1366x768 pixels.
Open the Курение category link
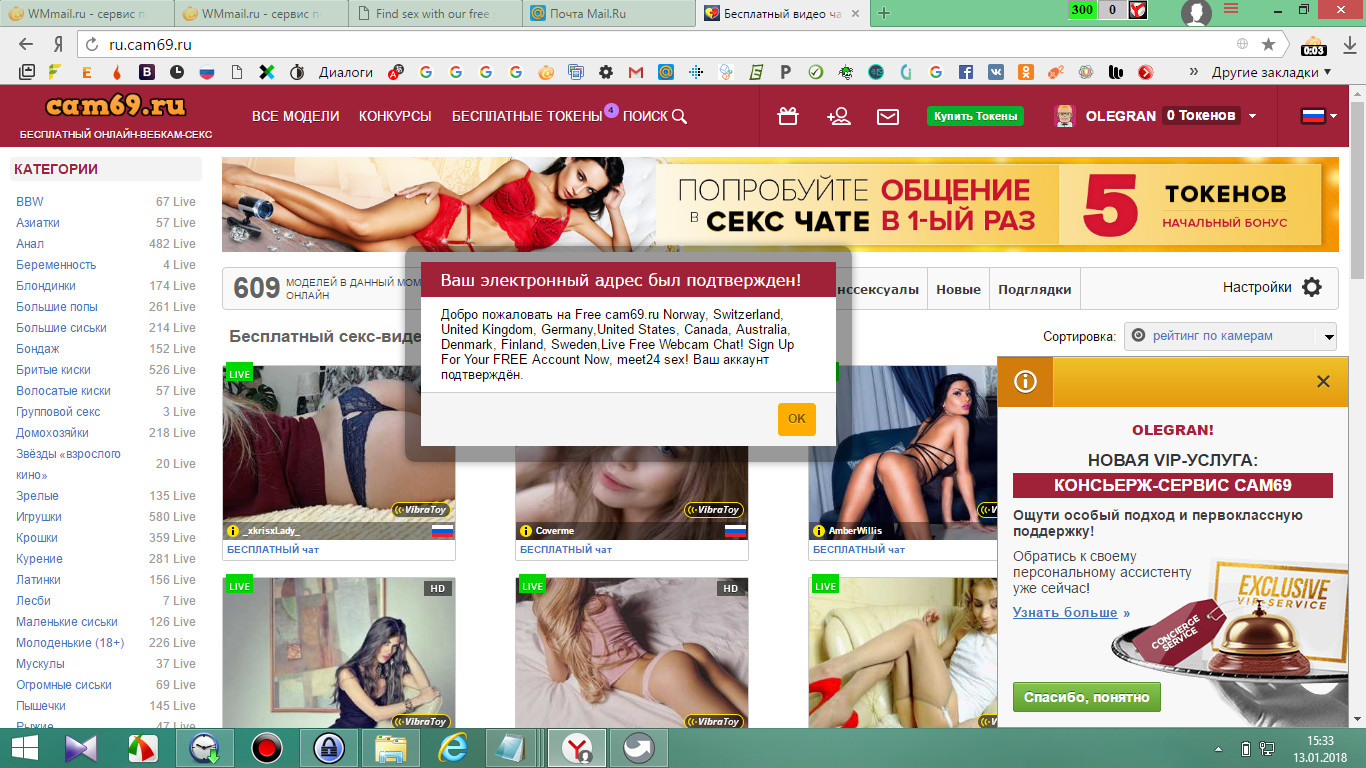point(39,558)
